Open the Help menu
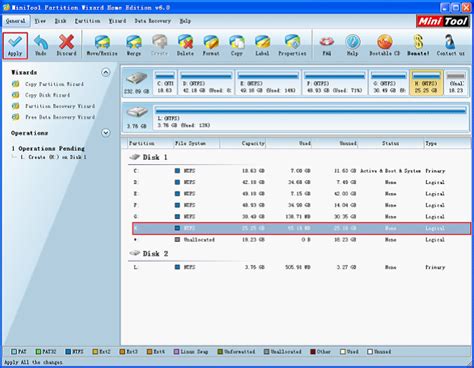The width and height of the screenshot is (474, 368). click(185, 21)
